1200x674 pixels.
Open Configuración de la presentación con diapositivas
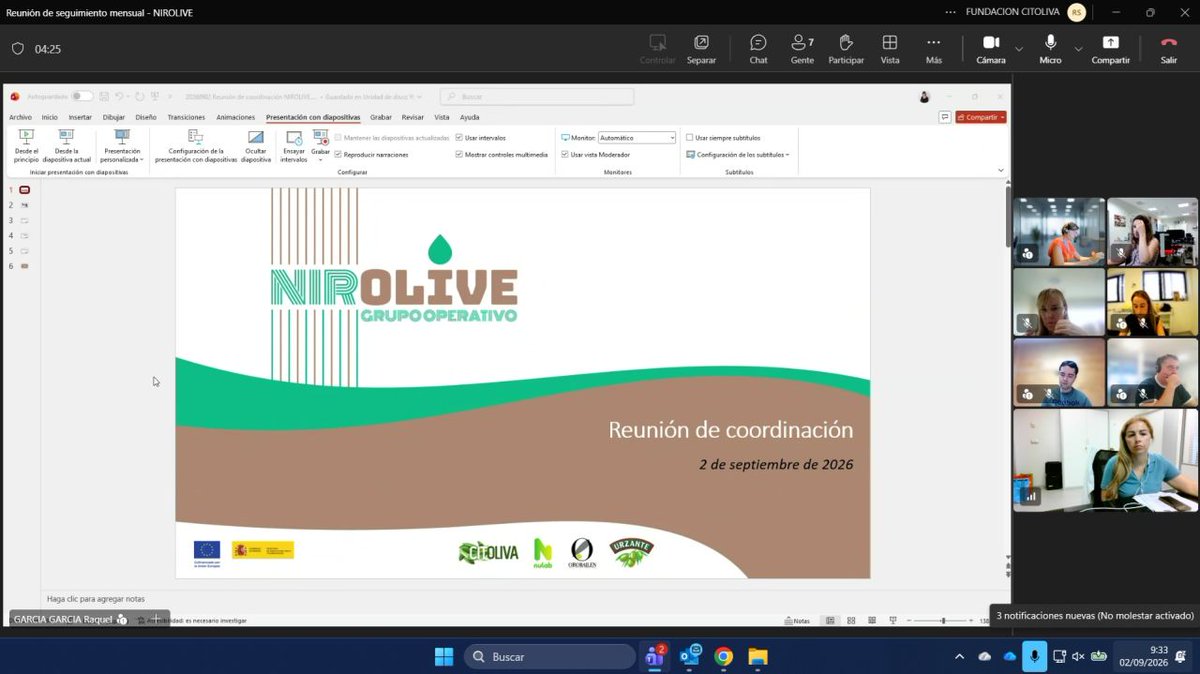tap(196, 146)
